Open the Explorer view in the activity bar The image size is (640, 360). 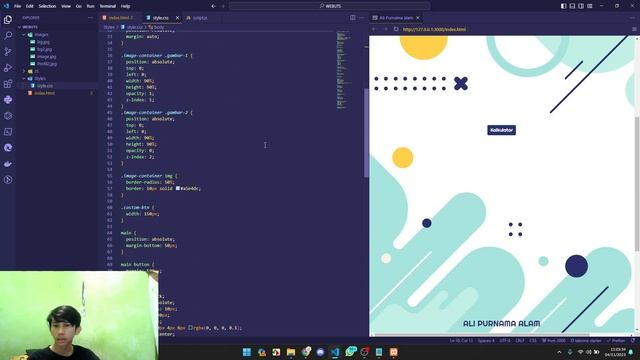pos(8,20)
